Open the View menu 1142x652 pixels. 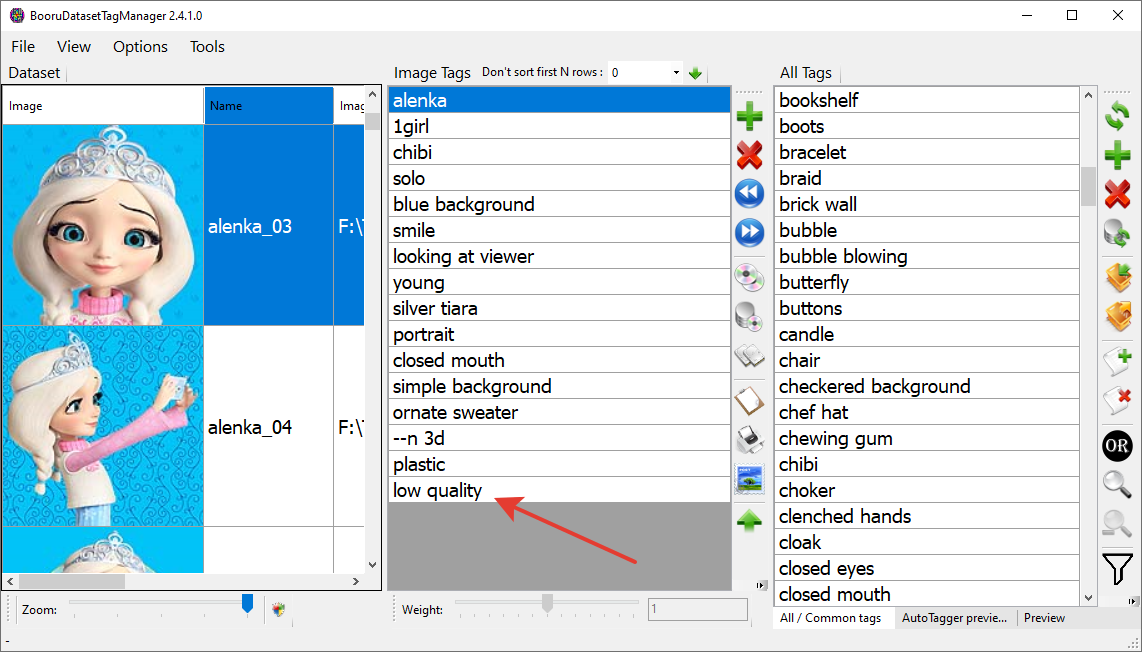[74, 47]
